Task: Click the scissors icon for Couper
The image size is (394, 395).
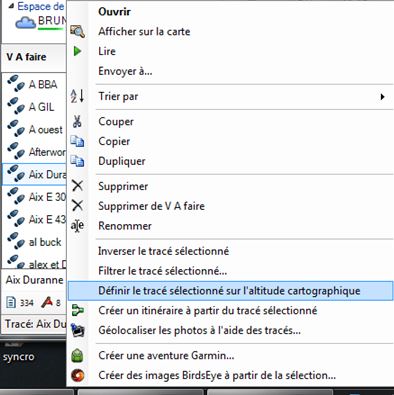Action: click(77, 121)
